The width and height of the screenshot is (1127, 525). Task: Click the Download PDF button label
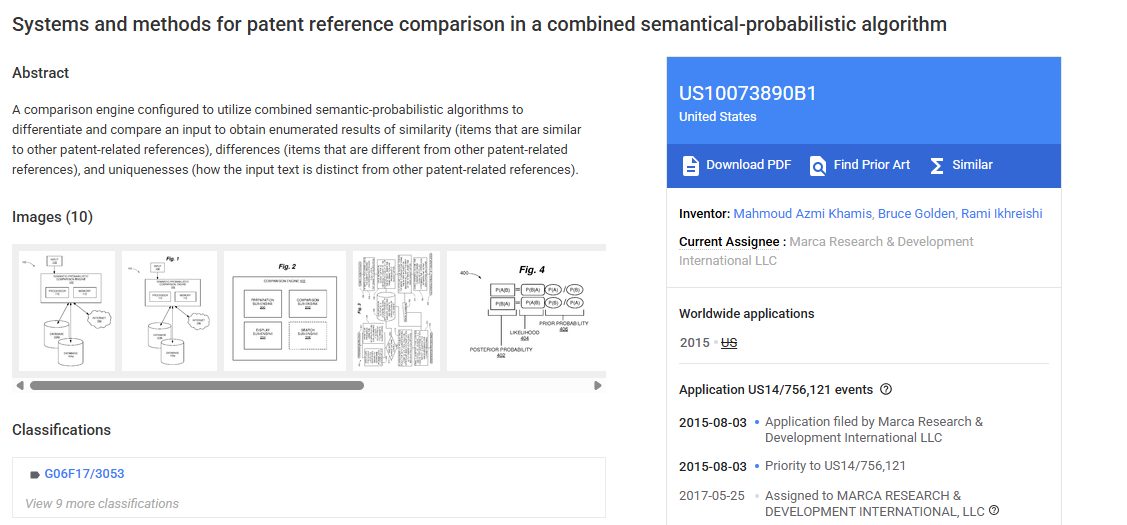coord(748,165)
